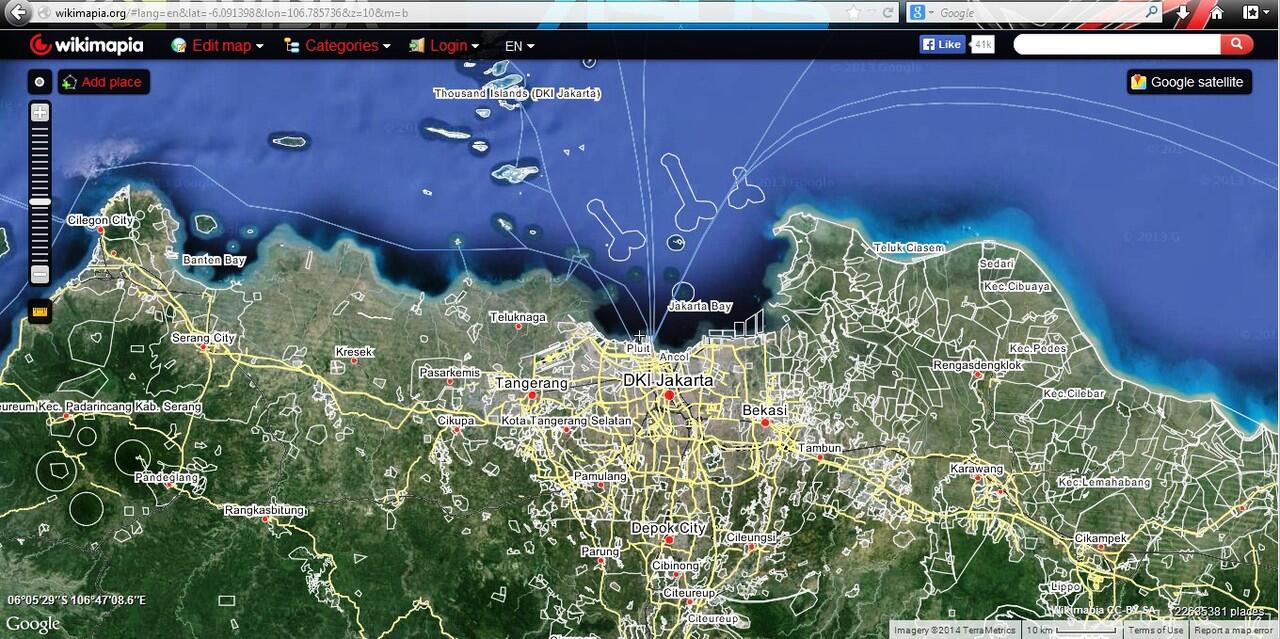The width and height of the screenshot is (1280, 639).
Task: Click the Serang City label
Action: (203, 338)
